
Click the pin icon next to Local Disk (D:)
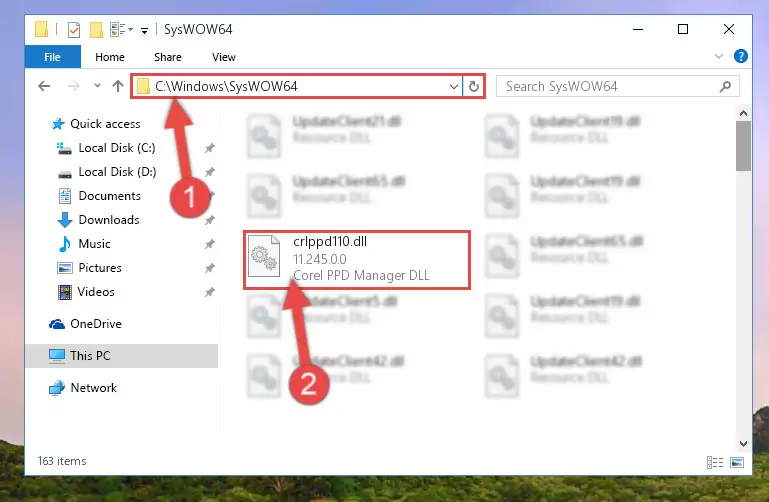point(209,172)
